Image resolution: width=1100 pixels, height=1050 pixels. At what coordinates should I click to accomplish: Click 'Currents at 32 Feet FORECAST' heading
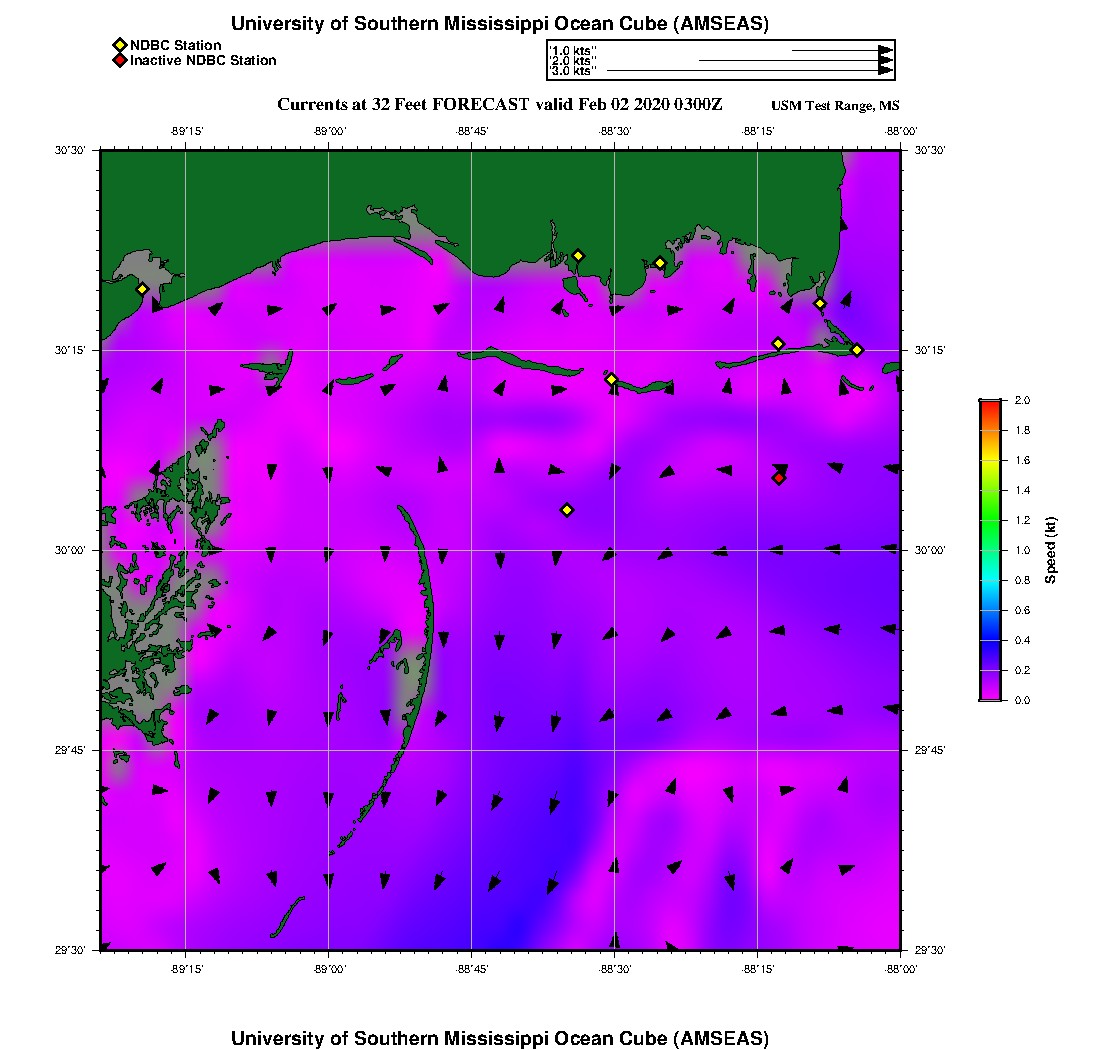click(403, 105)
